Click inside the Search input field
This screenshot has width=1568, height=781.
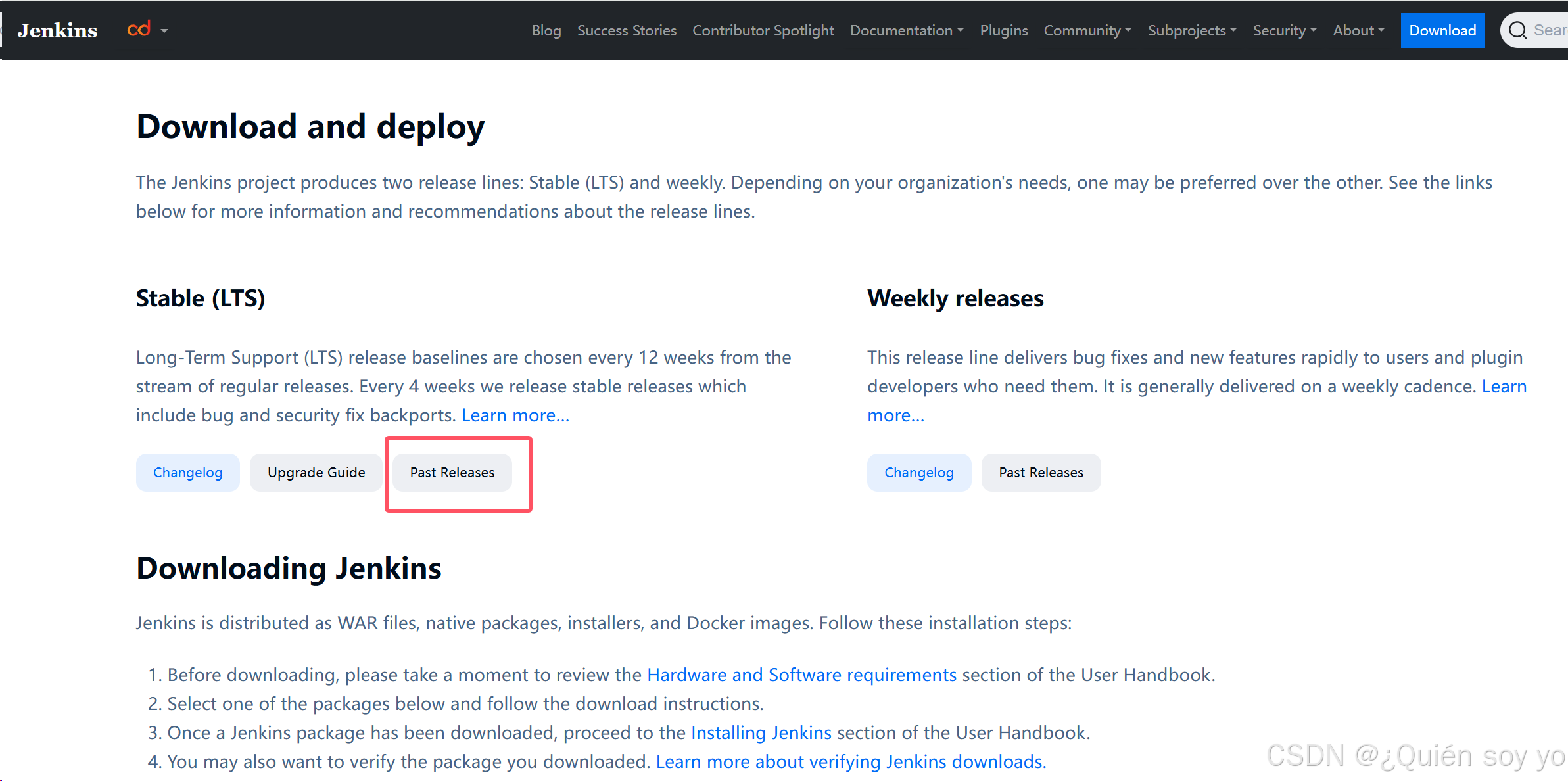[x=1549, y=30]
